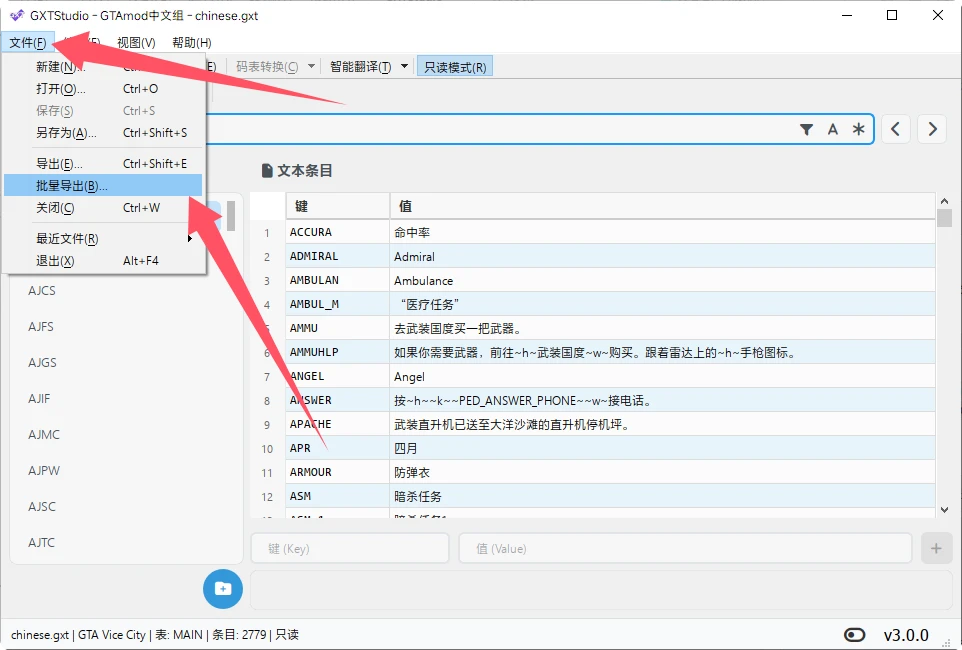Choose 退出(X) menu entry
This screenshot has width=962, height=650.
coord(104,261)
